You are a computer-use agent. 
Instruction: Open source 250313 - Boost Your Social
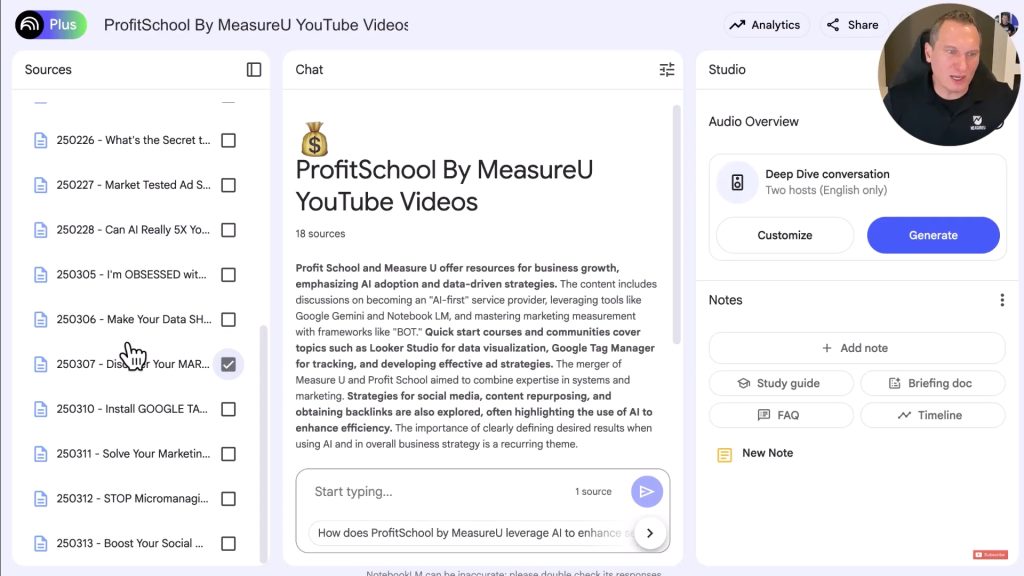click(x=130, y=543)
